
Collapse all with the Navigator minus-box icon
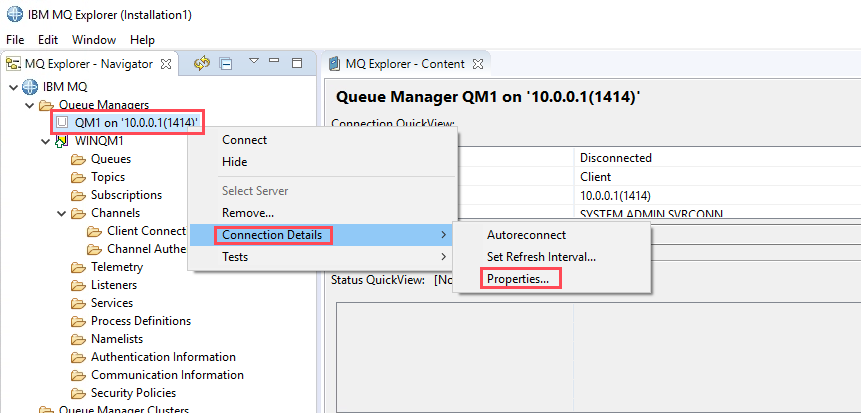tap(226, 64)
